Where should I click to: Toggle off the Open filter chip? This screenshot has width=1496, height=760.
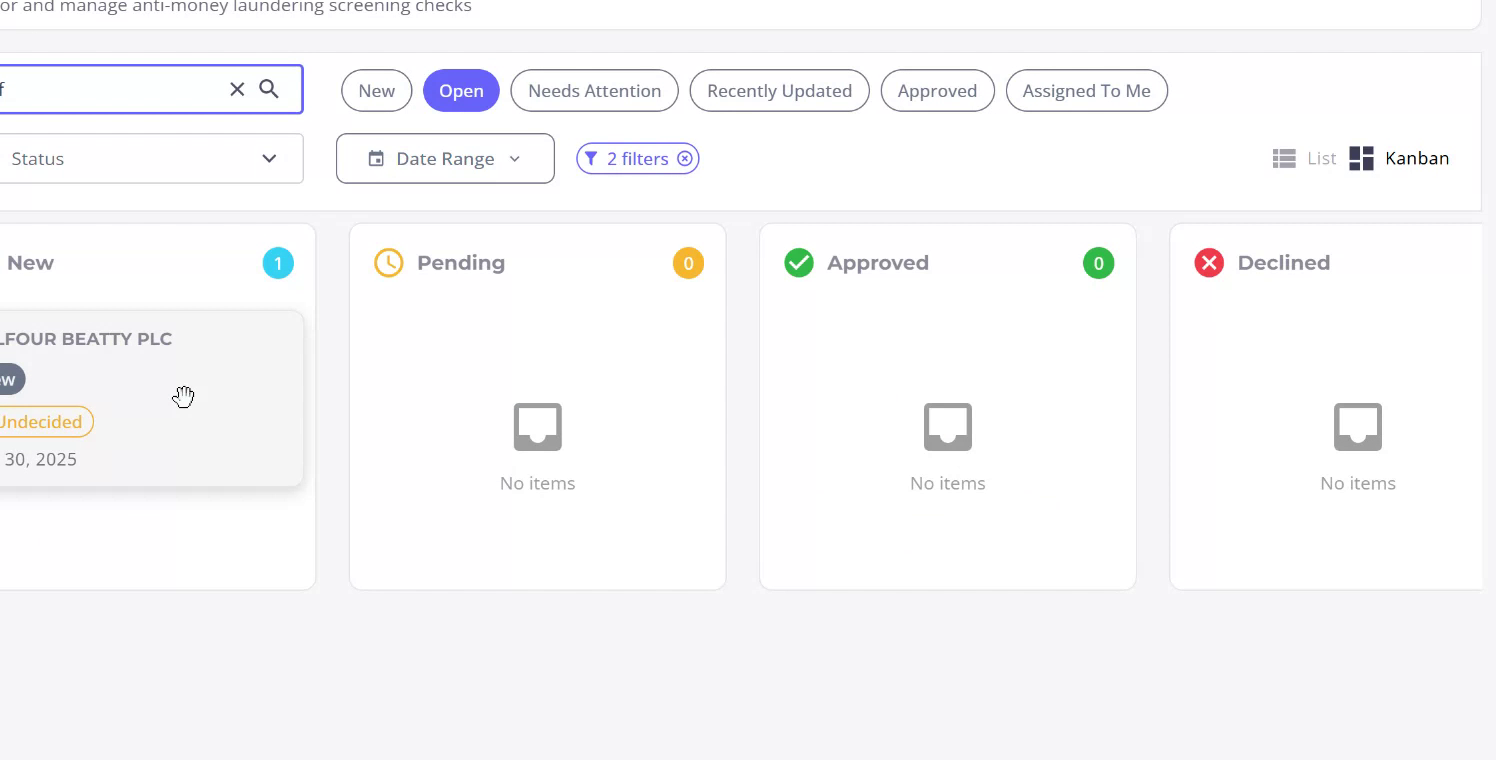click(x=461, y=91)
